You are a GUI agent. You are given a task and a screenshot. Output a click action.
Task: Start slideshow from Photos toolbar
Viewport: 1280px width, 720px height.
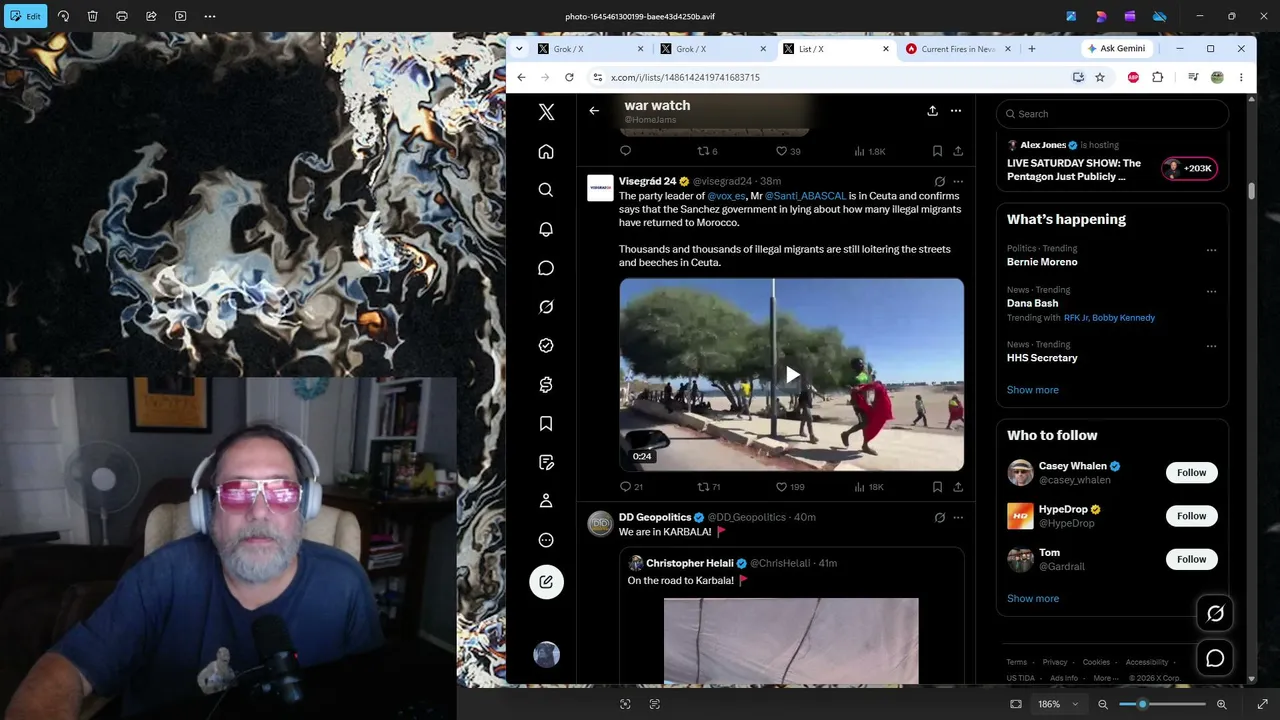click(180, 16)
